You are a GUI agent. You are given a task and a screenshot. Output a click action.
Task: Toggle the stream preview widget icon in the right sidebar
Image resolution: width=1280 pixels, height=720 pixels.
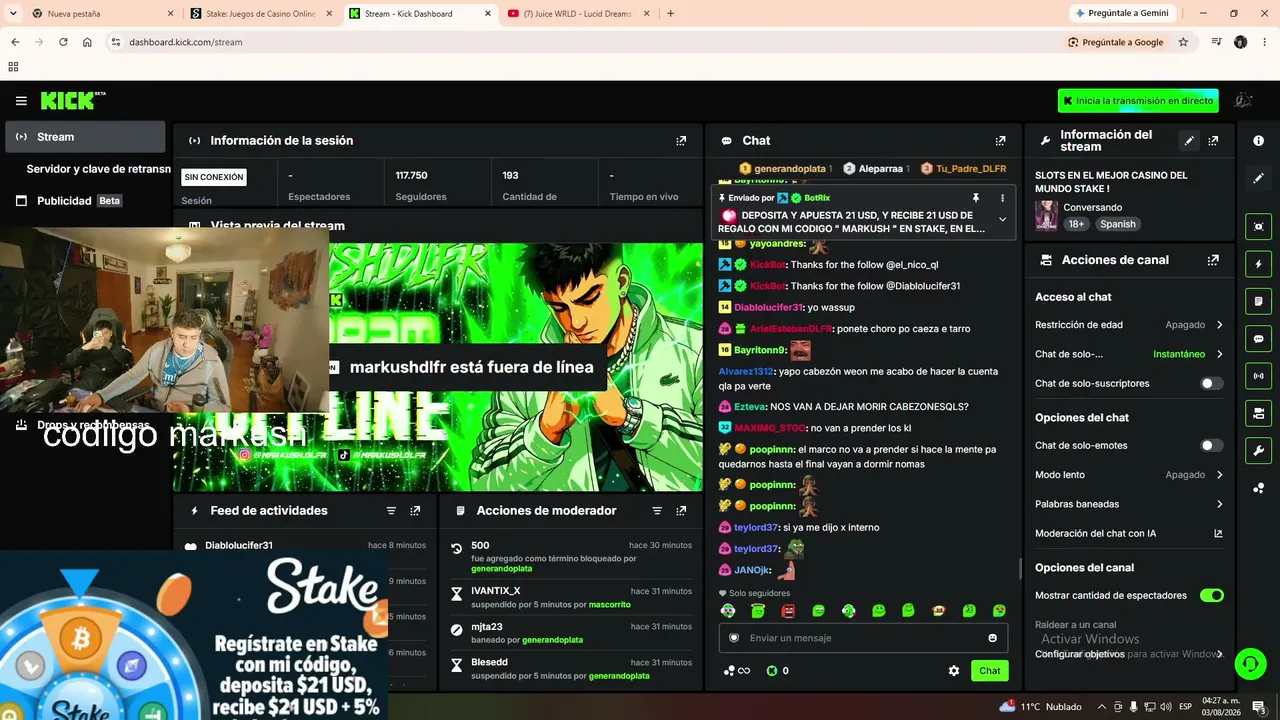pos(1258,226)
